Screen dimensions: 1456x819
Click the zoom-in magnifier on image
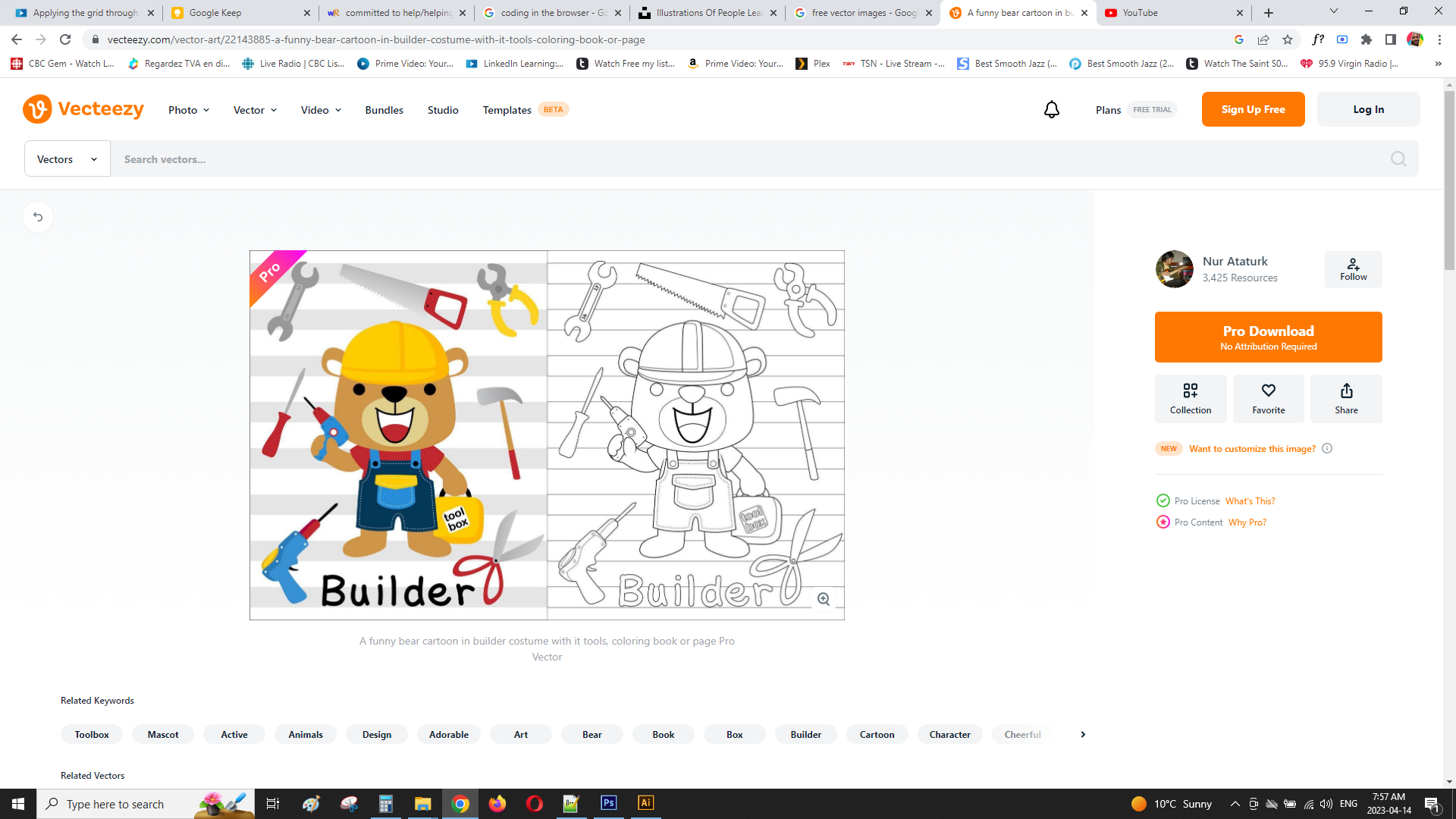pos(824,599)
